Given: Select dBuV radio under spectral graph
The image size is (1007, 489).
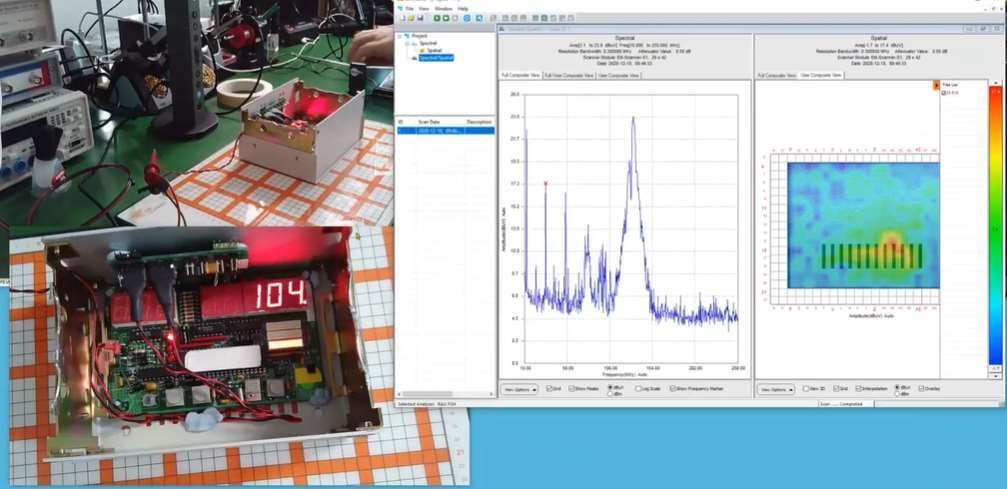Looking at the screenshot, I should point(609,387).
